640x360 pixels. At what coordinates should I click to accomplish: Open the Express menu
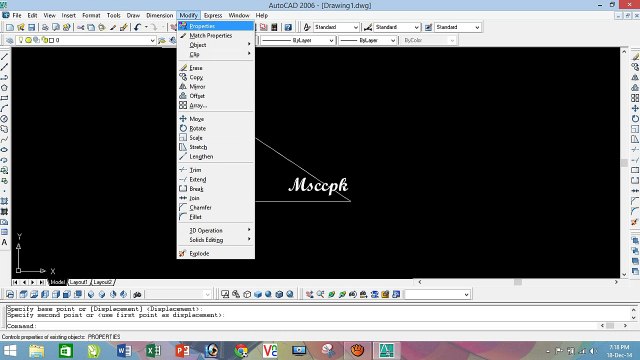coord(213,16)
